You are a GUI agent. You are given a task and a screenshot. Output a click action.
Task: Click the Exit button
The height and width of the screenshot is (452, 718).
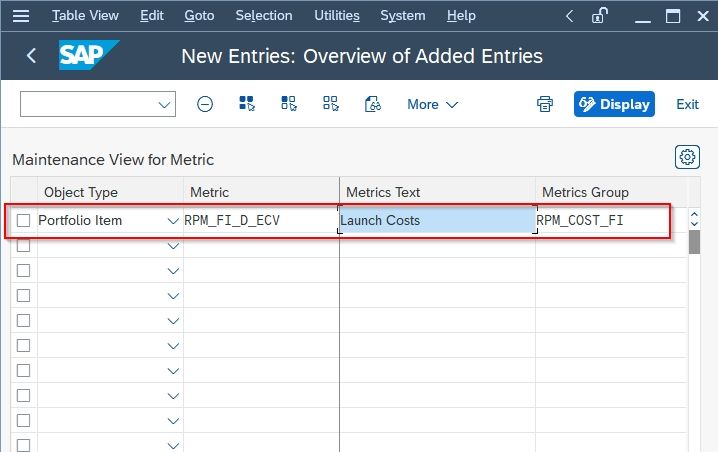(687, 104)
